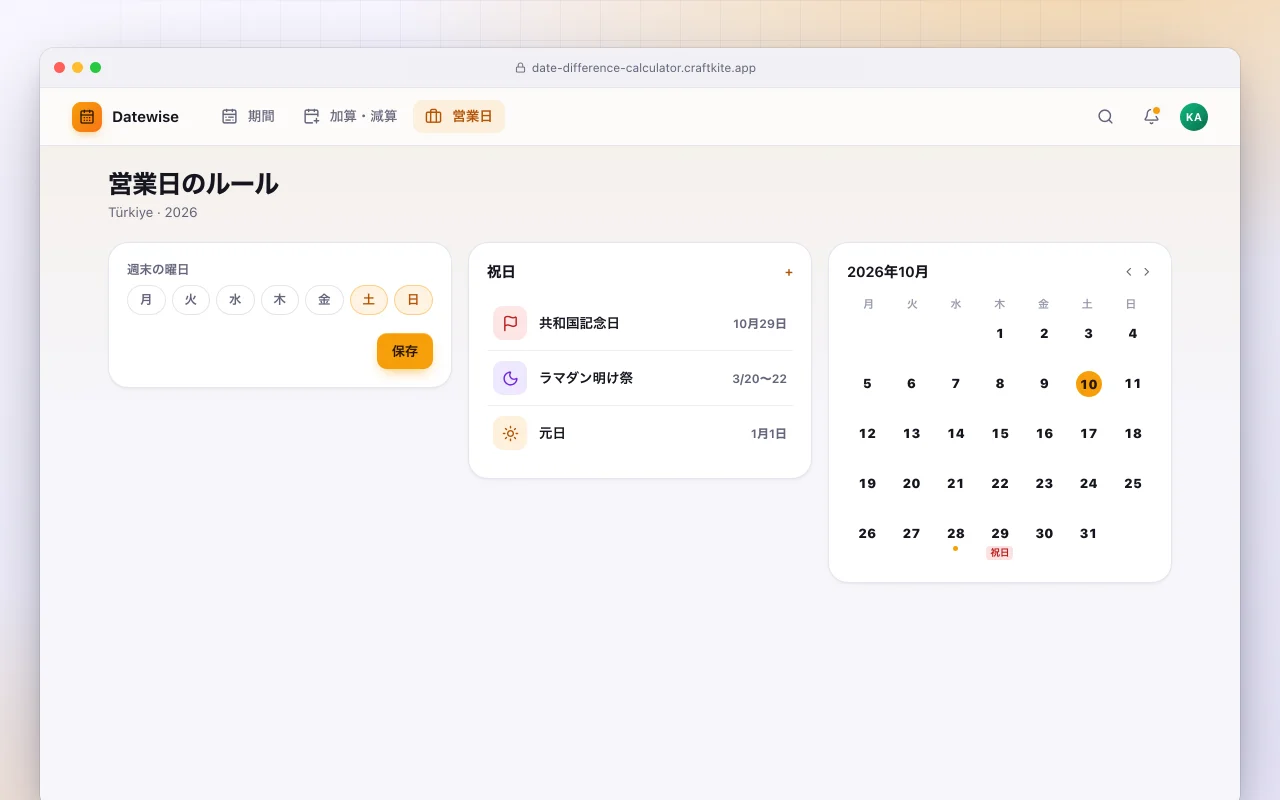The width and height of the screenshot is (1280, 800).
Task: Select October 31 in calendar
Action: pos(1089,534)
